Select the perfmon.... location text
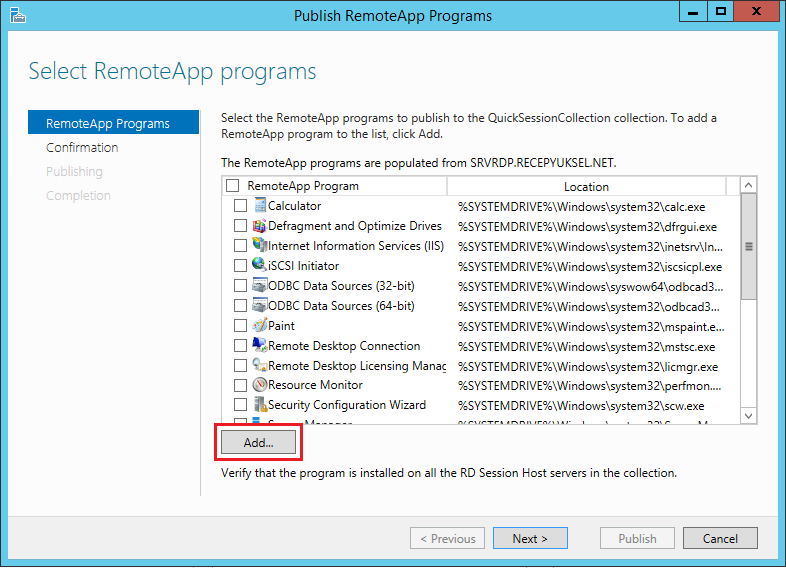This screenshot has width=786, height=568. coord(589,386)
